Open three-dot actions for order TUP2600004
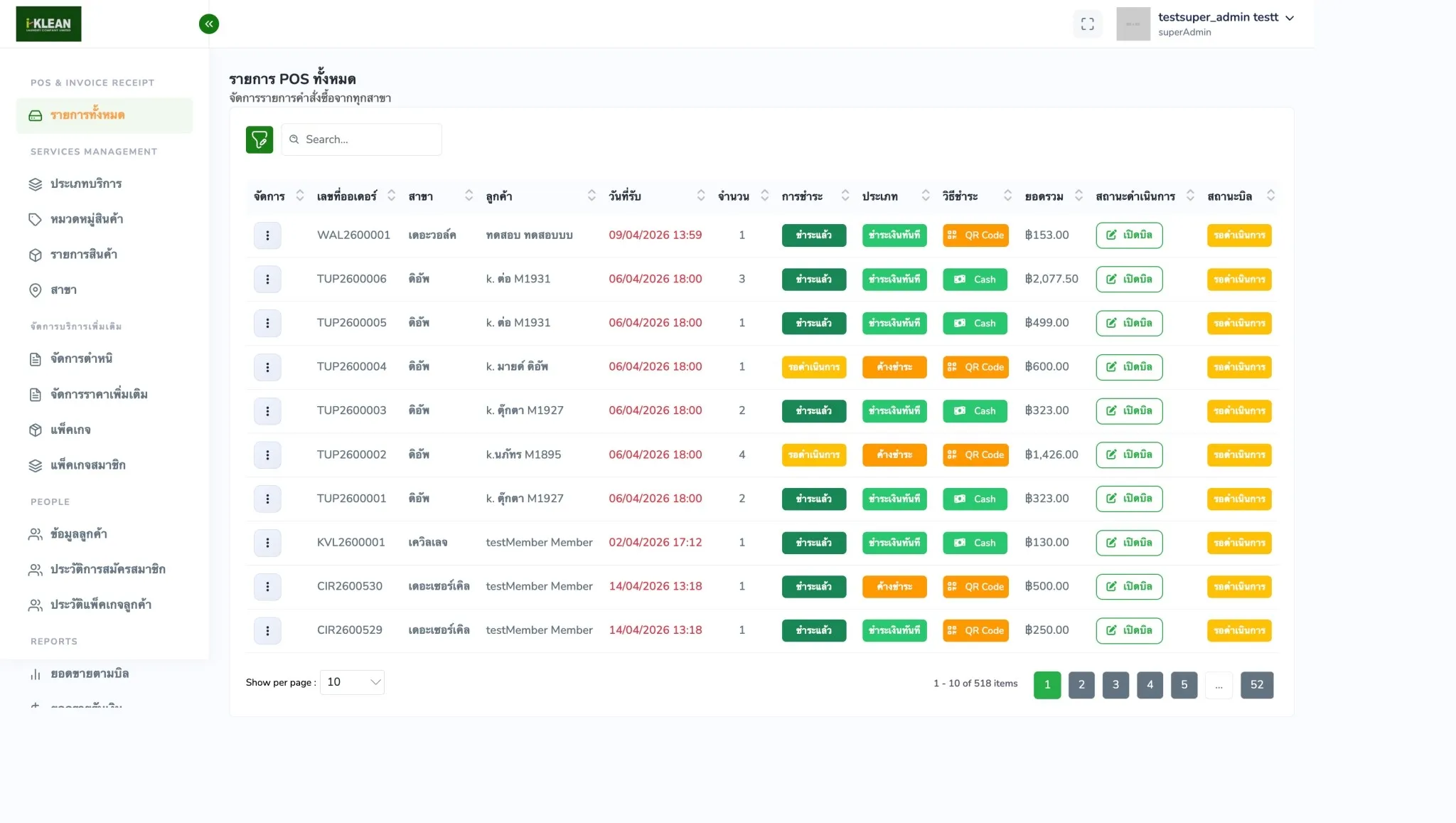 pos(267,367)
